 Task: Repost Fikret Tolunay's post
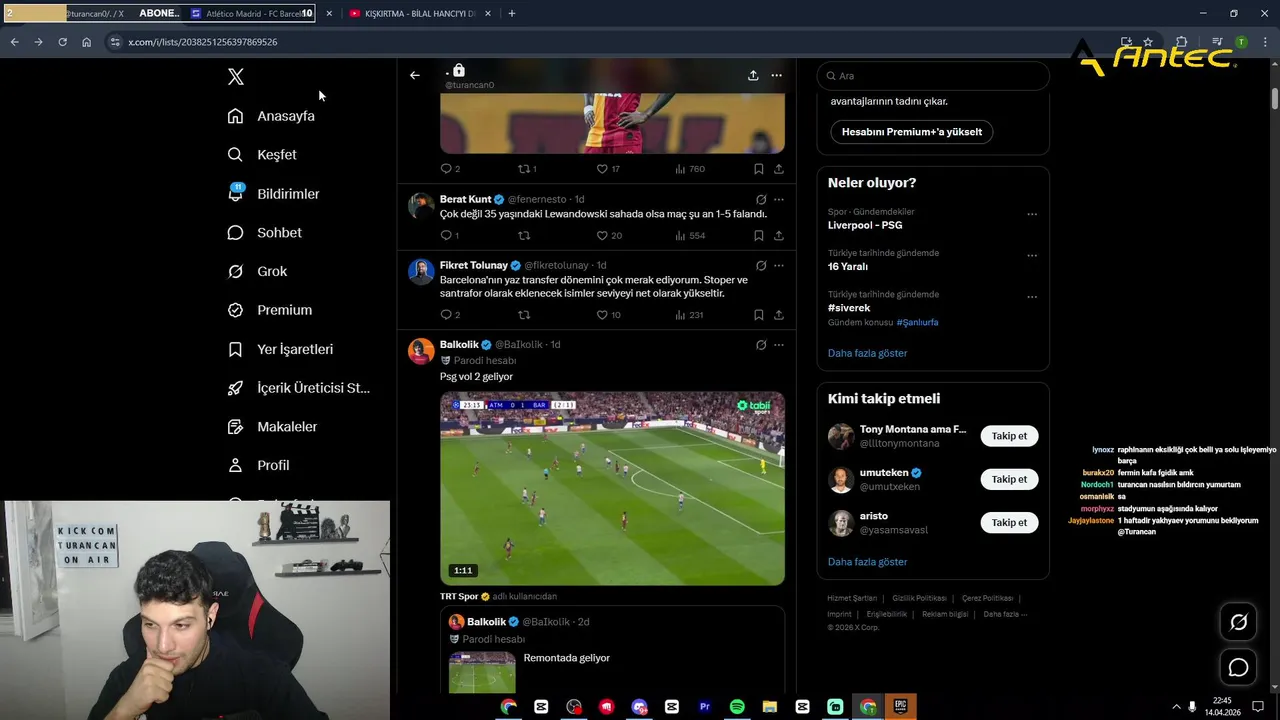tap(523, 315)
